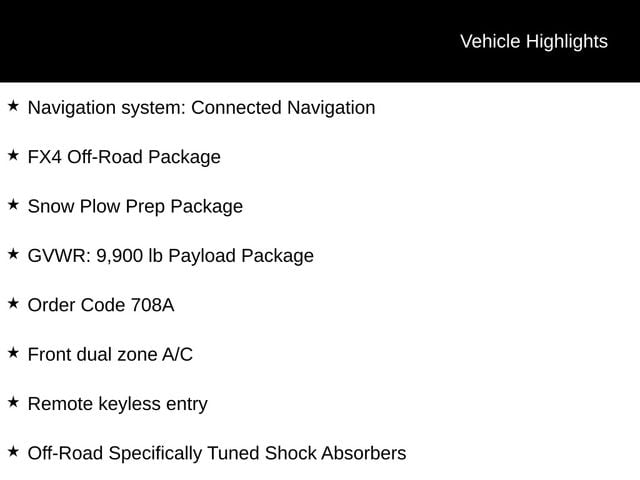640x480 pixels.
Task: Click the star beside Remote keyless entry
Action: click(13, 402)
